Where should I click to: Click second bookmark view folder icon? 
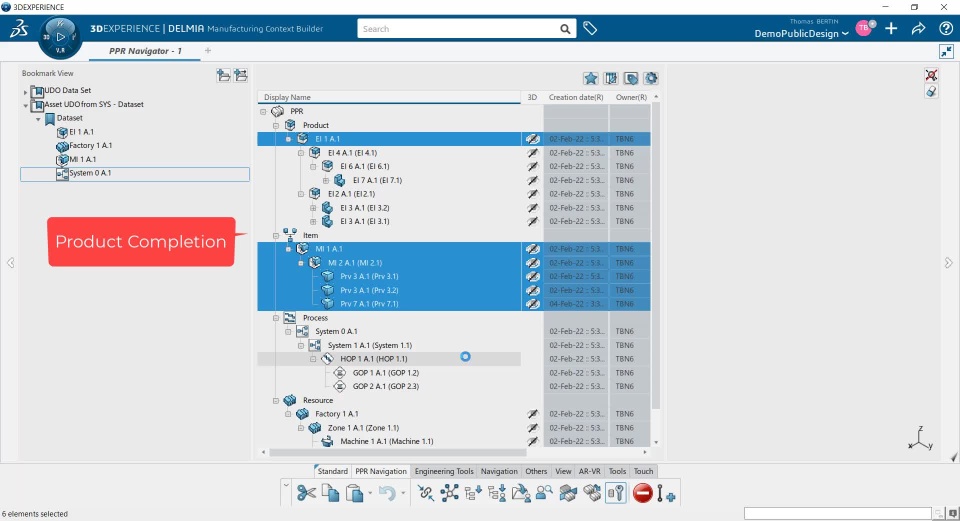pos(241,75)
